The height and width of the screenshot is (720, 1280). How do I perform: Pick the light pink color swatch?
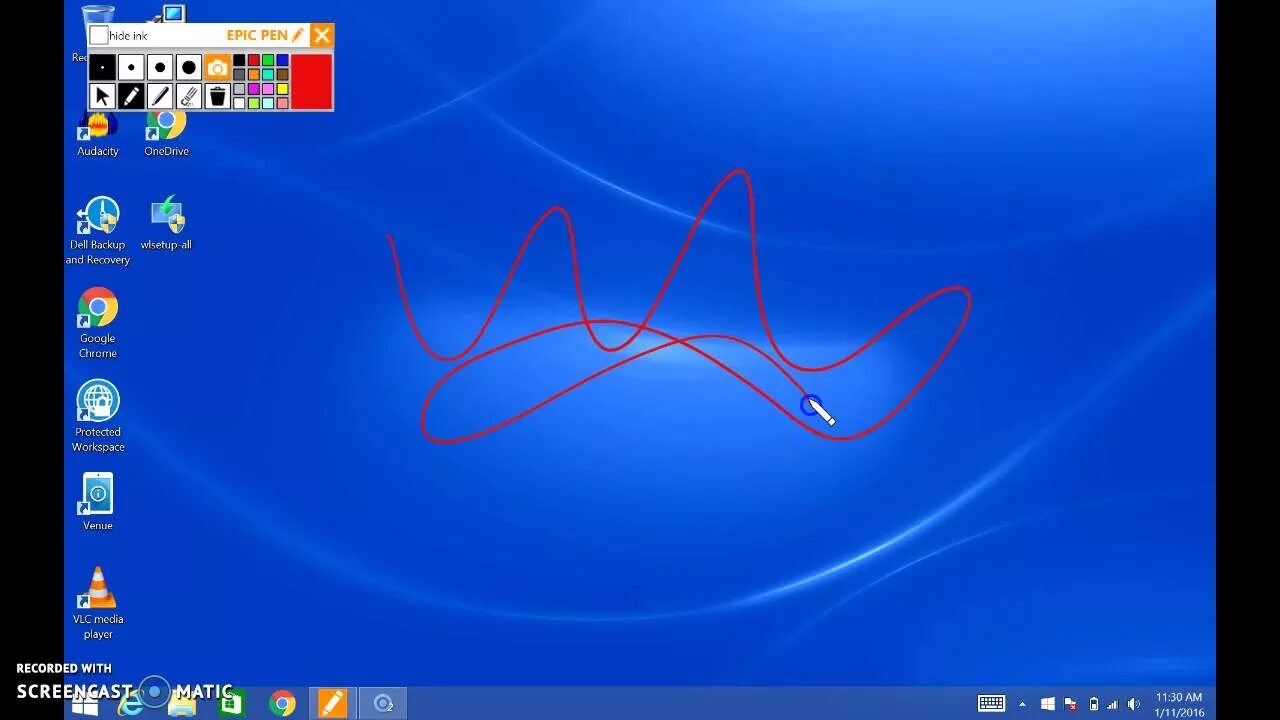tap(268, 89)
